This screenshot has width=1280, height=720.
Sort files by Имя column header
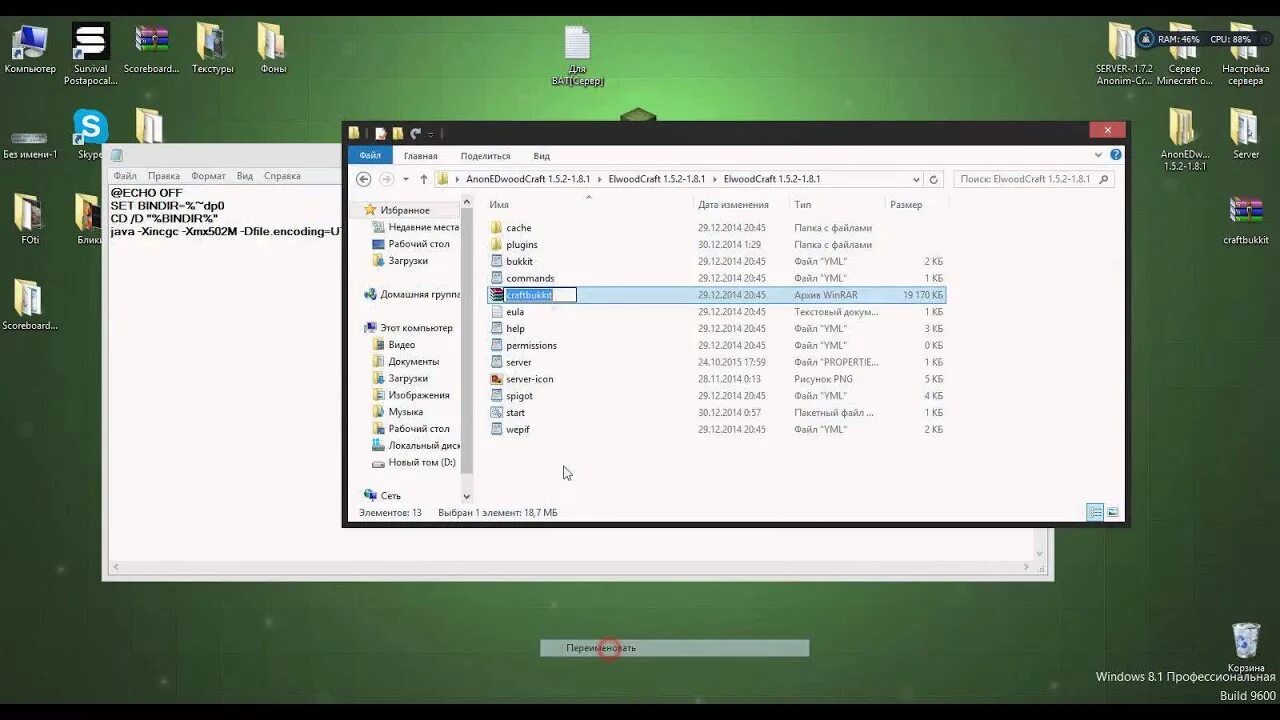point(499,204)
